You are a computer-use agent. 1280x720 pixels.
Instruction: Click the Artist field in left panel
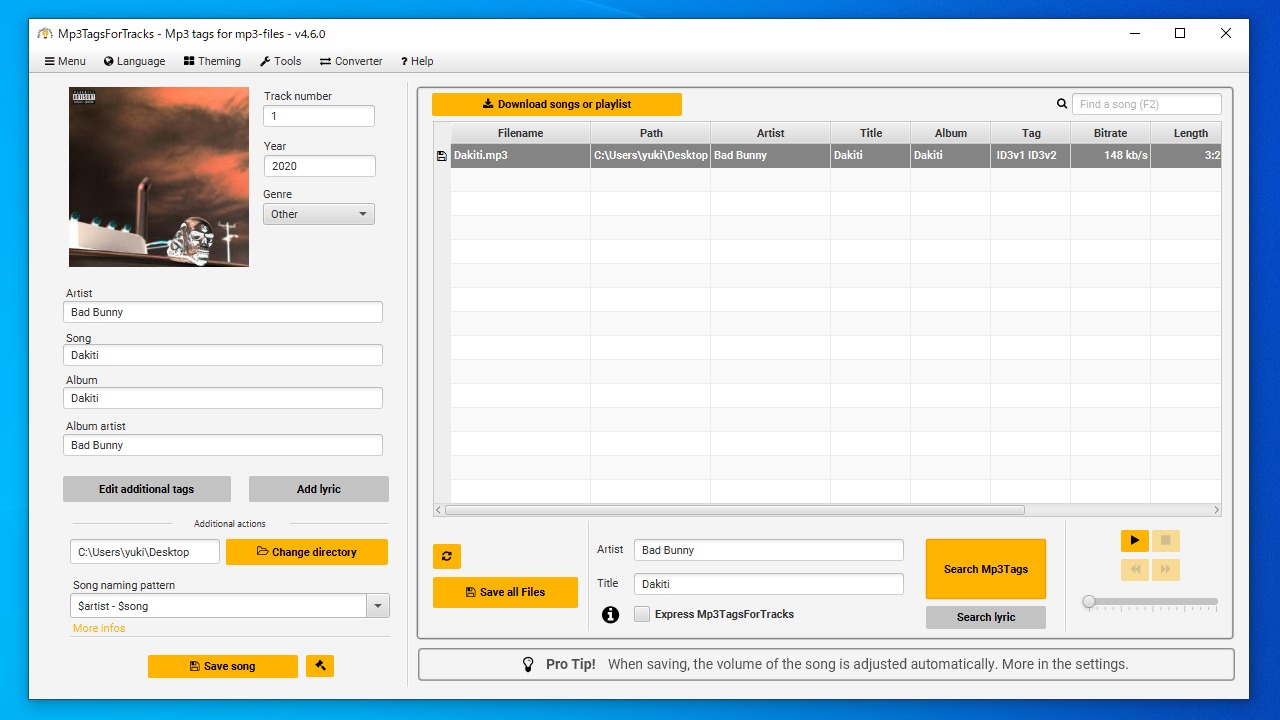click(x=223, y=312)
